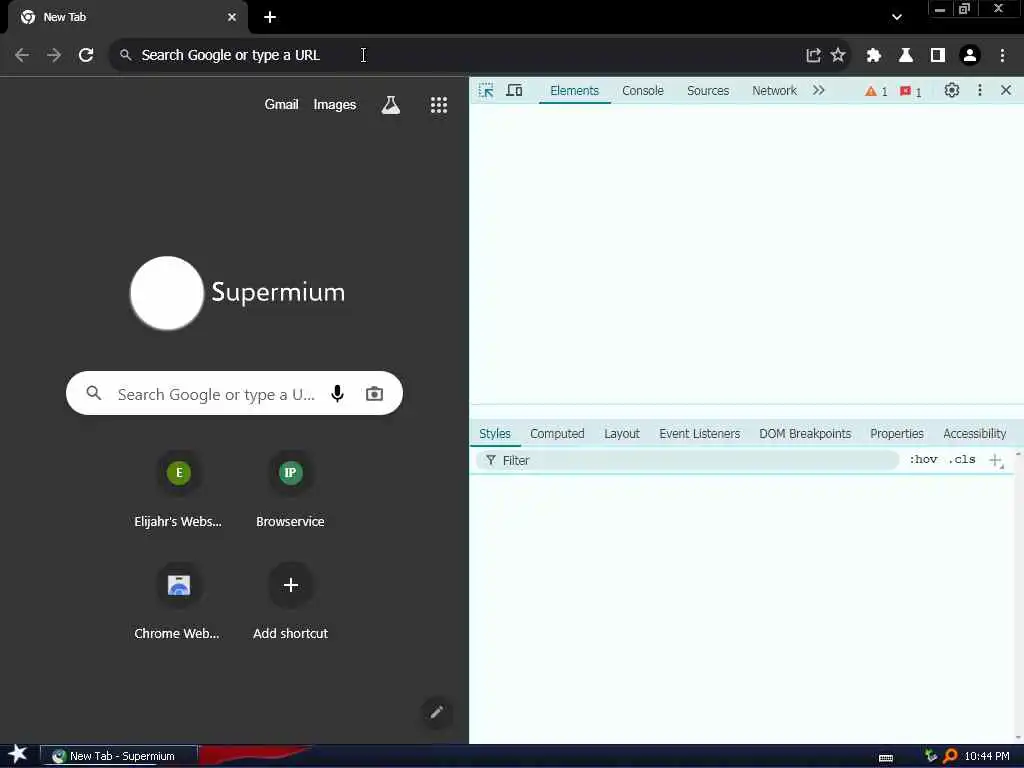Customize this page pencil button
This screenshot has height=768, width=1024.
(x=437, y=712)
